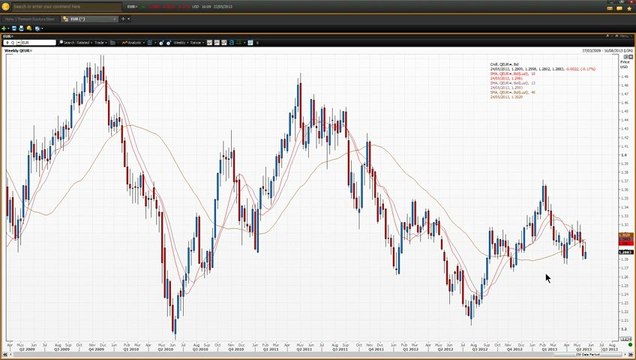Click the current price tag on price axis
Viewport: 636px width, 360px height.
[x=626, y=252]
